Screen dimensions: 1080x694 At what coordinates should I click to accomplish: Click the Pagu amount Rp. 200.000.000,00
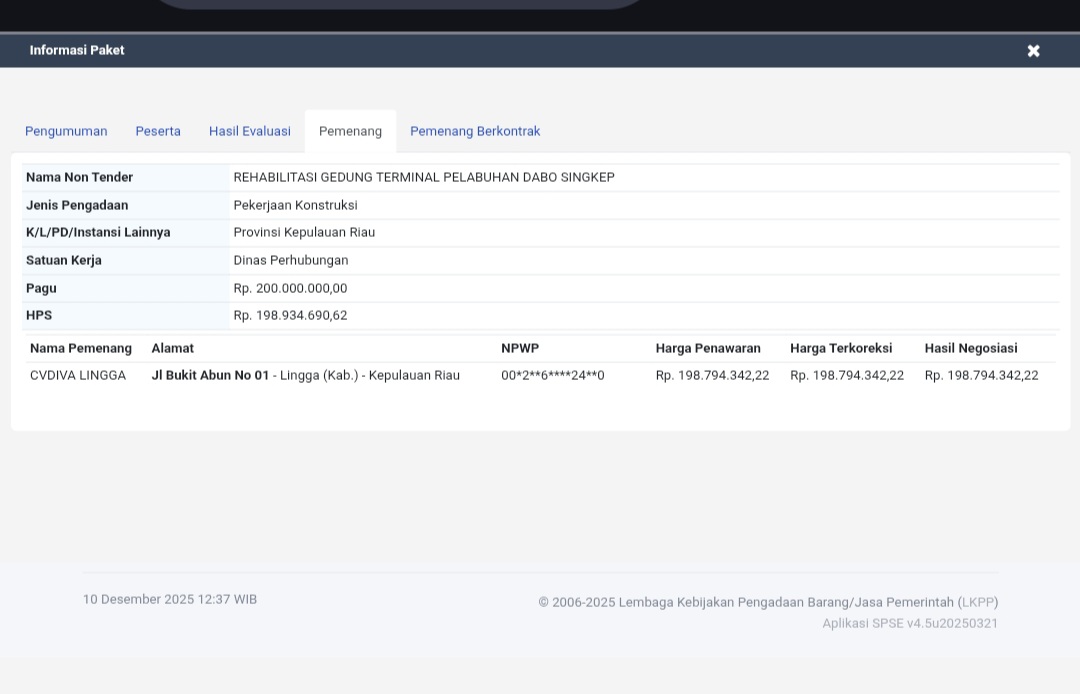(290, 288)
